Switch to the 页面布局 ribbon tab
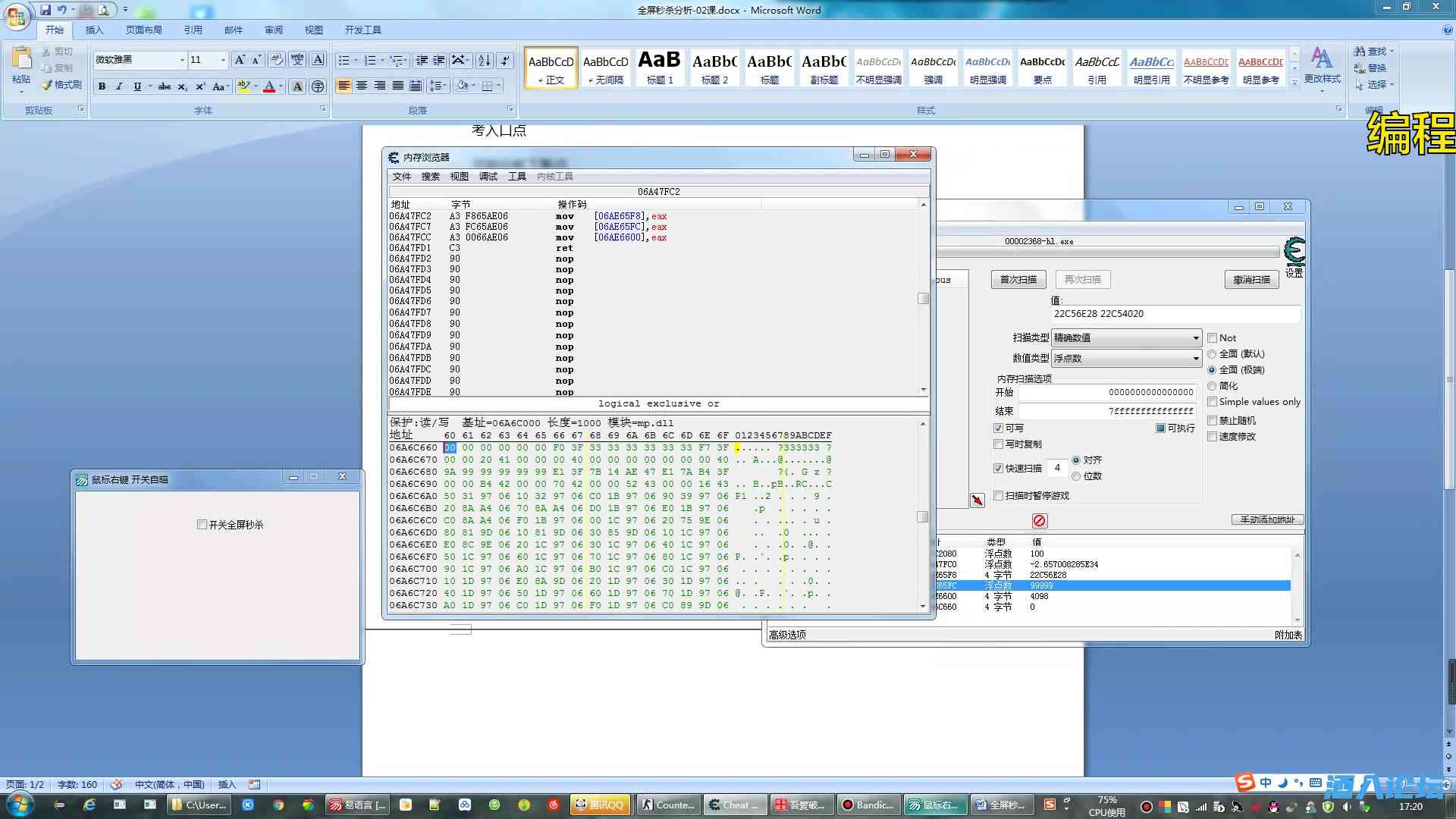The image size is (1456, 819). [144, 30]
